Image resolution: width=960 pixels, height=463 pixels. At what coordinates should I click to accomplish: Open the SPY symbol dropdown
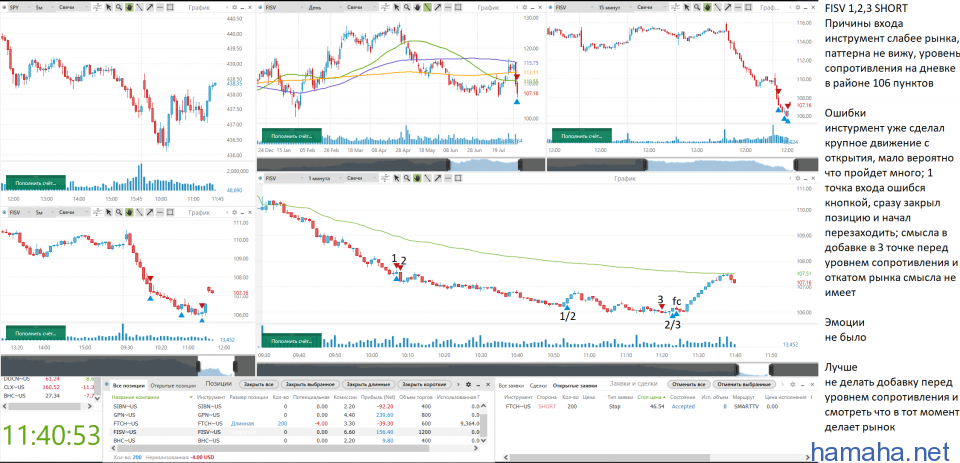pyautogui.click(x=22, y=8)
